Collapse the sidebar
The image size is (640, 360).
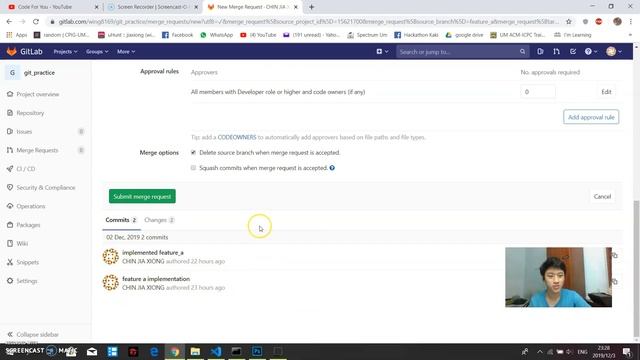pos(33,334)
